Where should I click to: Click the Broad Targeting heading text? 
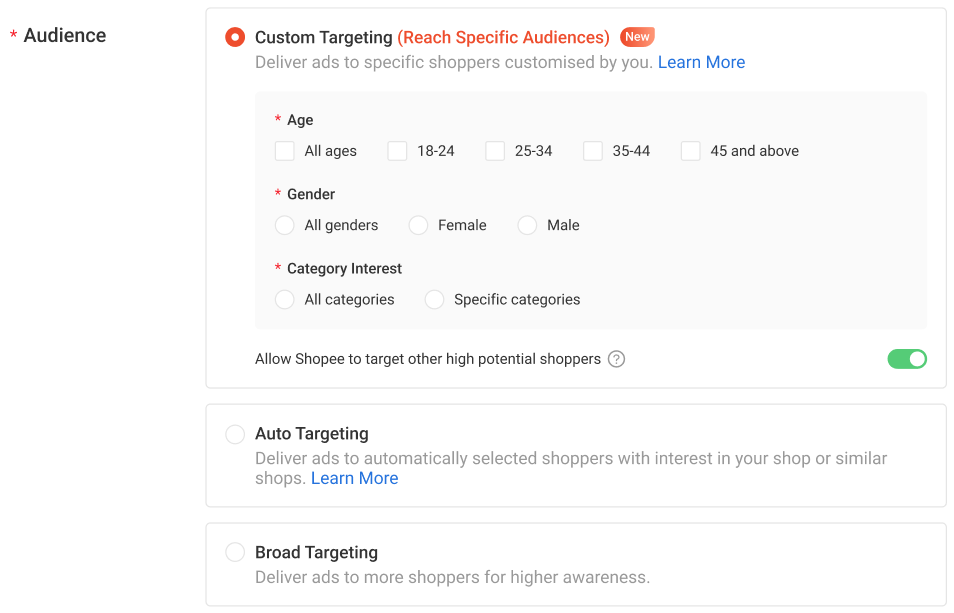316,552
